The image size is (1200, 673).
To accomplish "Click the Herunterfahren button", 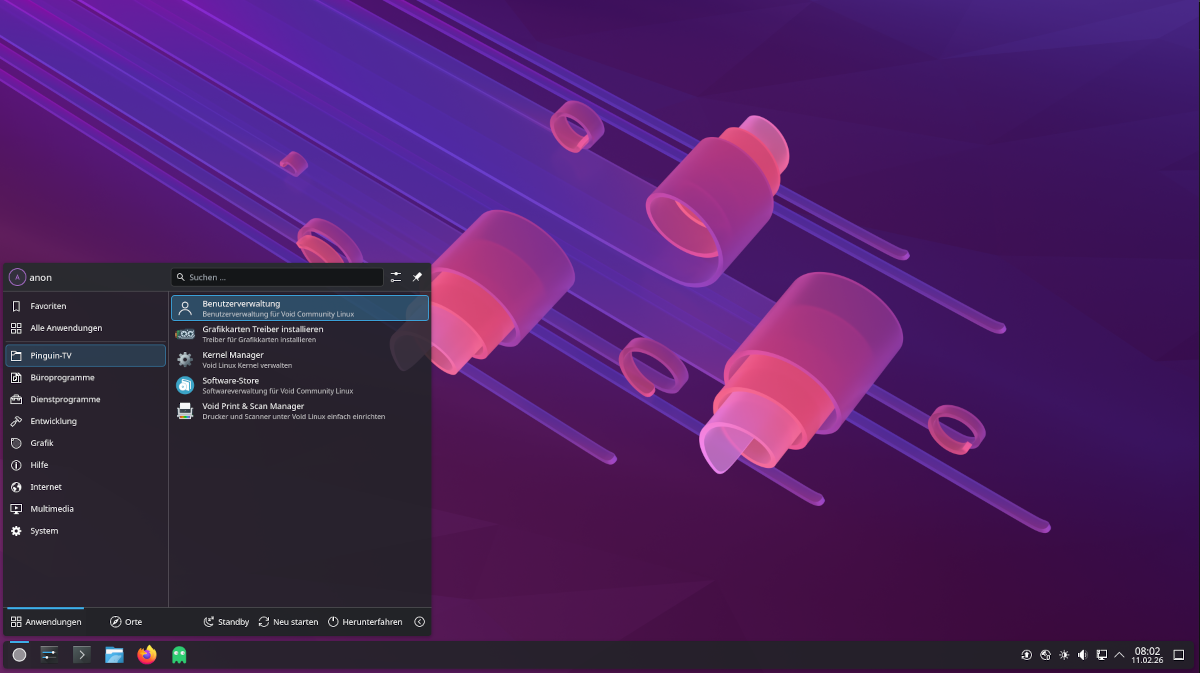I will tap(365, 622).
